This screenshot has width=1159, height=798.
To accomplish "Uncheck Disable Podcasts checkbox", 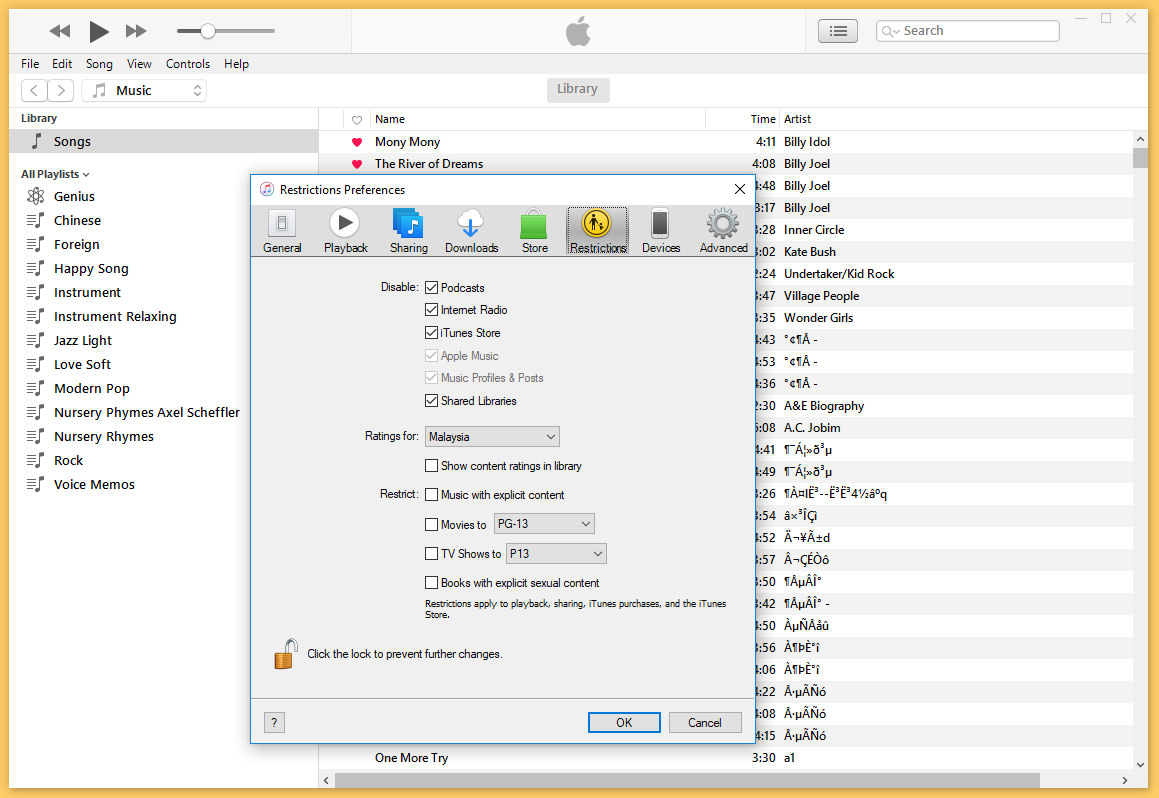I will click(x=432, y=287).
